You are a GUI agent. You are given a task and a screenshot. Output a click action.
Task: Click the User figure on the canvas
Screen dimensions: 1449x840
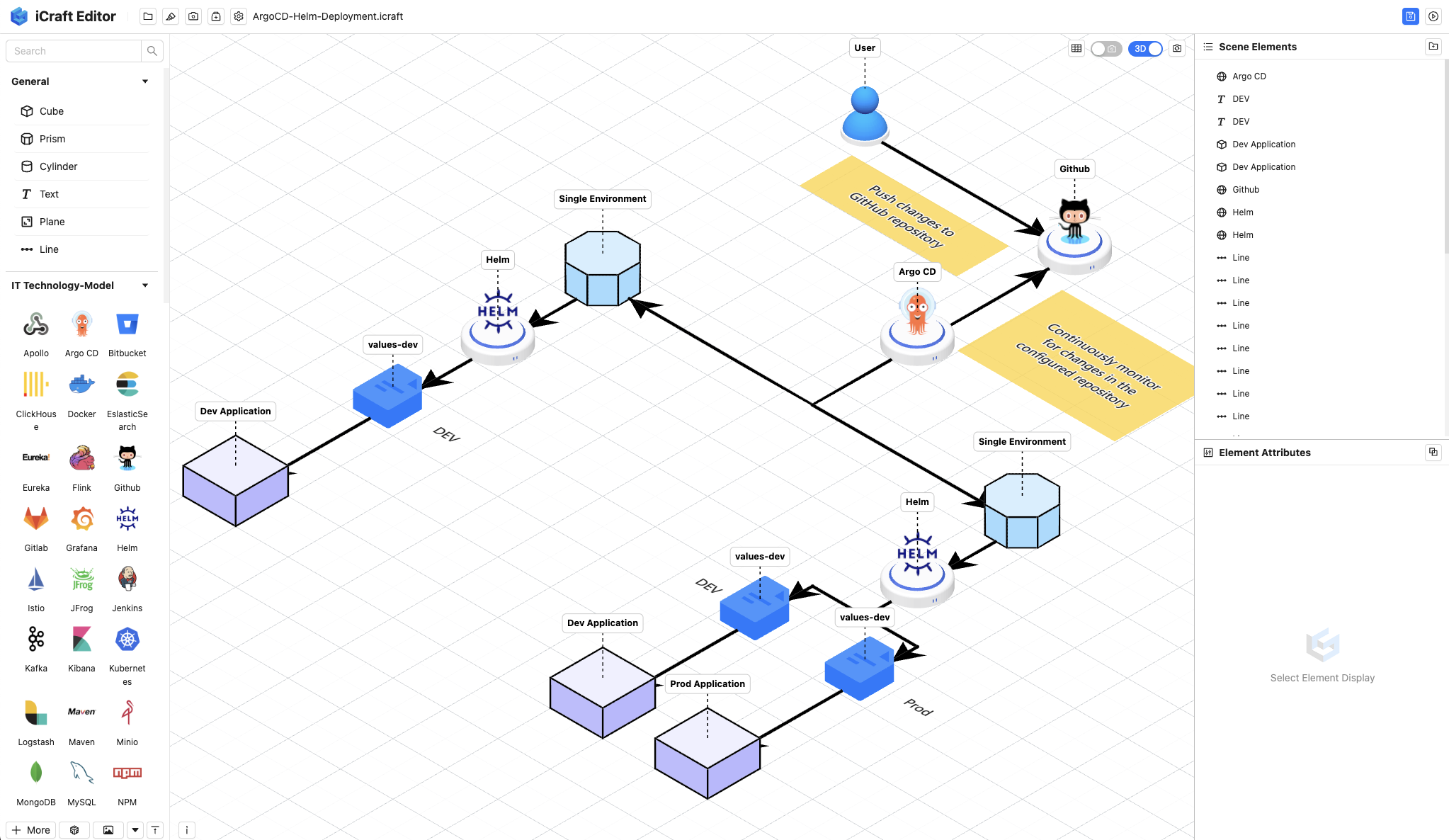pos(865,115)
